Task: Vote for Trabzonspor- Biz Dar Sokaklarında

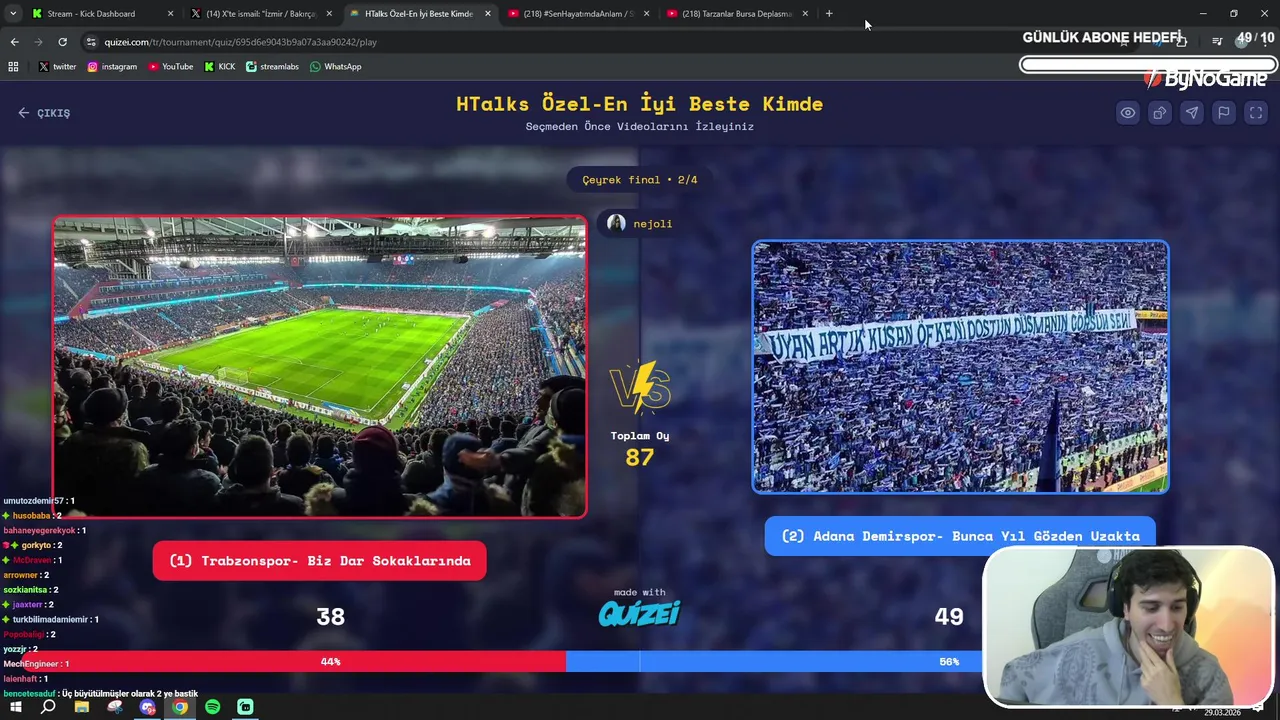Action: 320,561
